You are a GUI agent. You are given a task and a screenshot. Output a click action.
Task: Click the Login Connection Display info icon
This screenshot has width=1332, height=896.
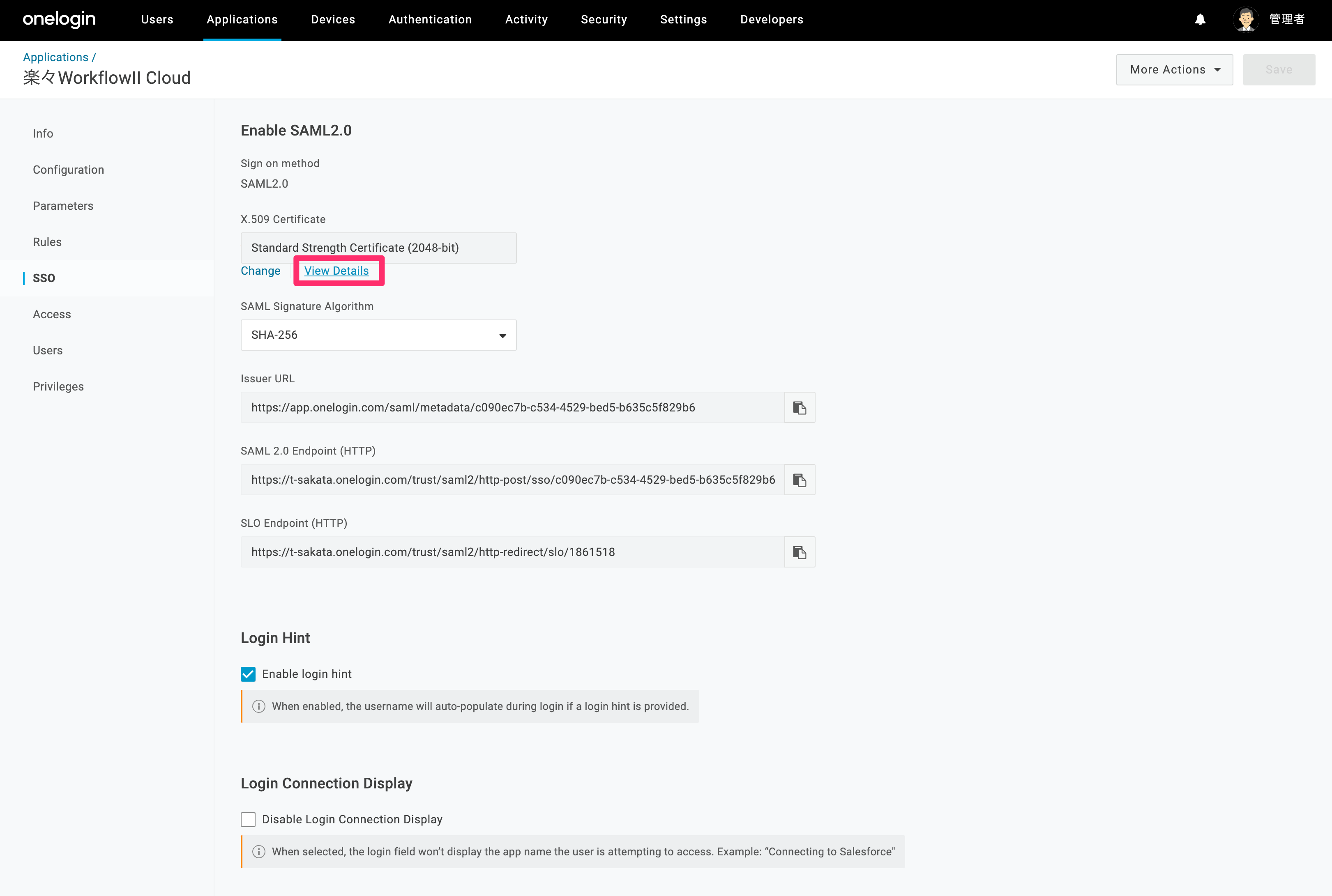tap(259, 851)
